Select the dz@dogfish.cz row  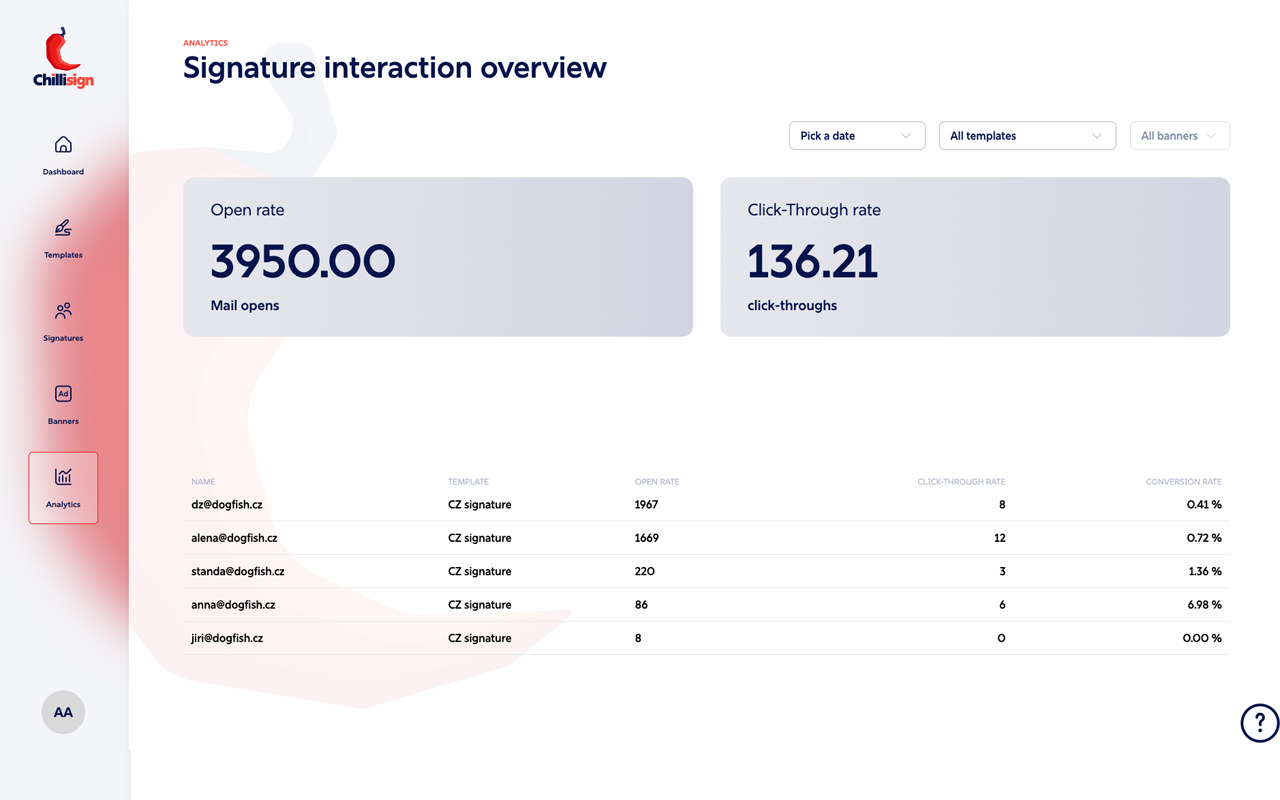pos(227,505)
